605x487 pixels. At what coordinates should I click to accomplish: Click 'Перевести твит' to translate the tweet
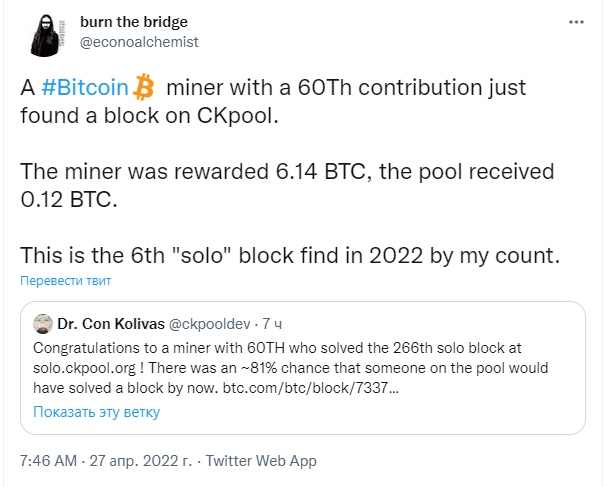coord(66,281)
